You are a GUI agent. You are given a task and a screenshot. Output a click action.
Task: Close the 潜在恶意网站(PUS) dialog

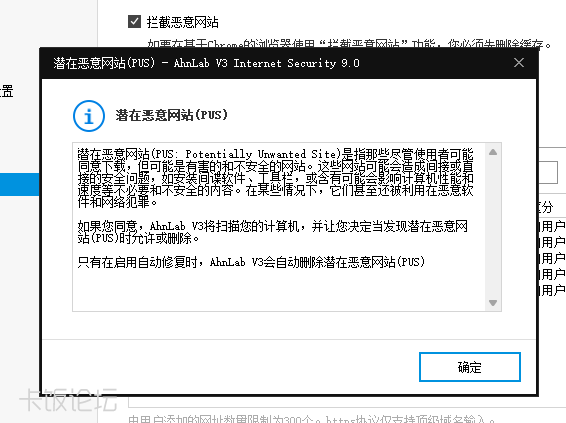coord(519,63)
